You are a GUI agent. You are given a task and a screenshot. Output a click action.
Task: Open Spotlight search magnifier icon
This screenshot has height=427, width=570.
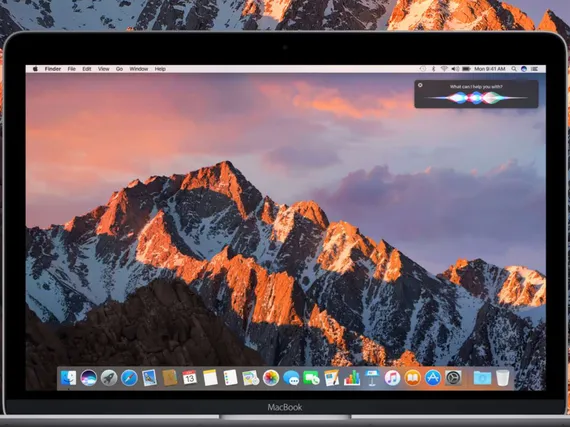(514, 69)
